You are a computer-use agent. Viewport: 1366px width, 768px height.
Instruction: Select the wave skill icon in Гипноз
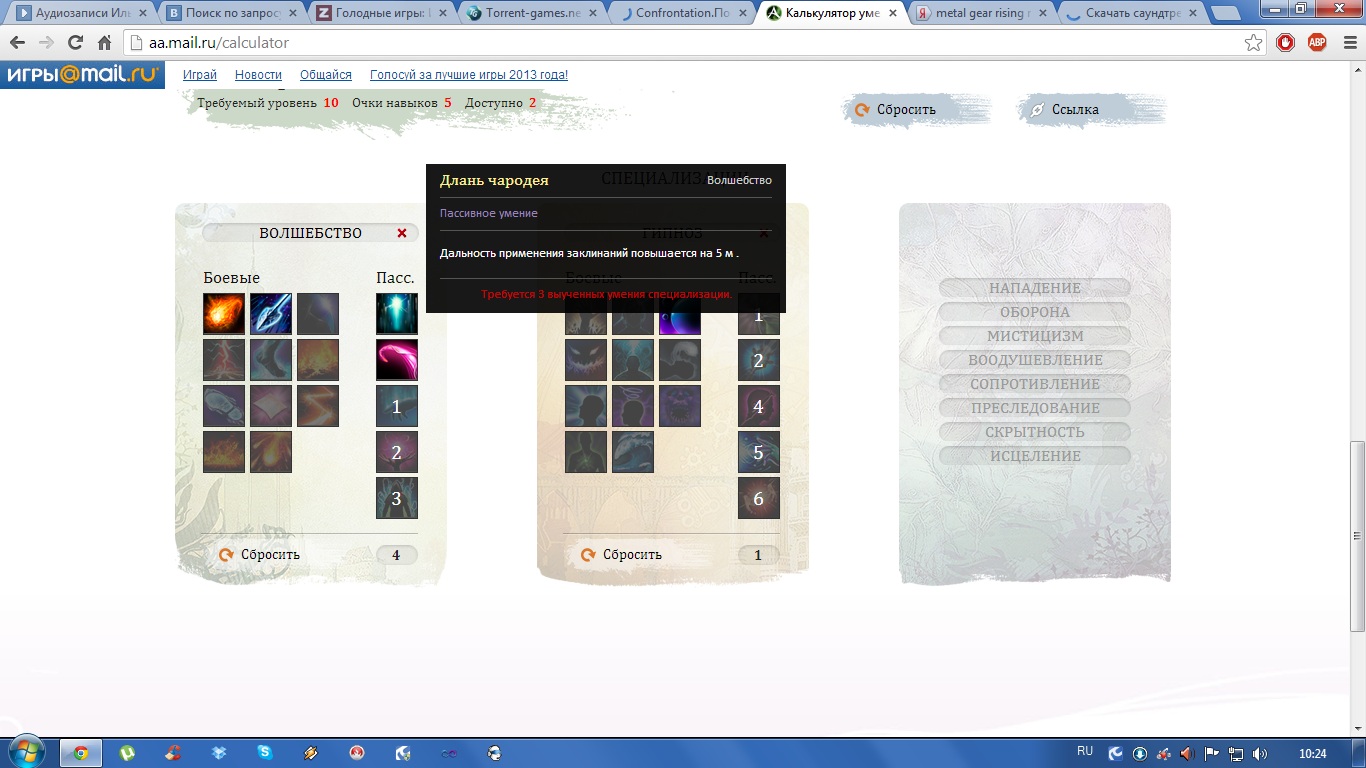pyautogui.click(x=633, y=452)
